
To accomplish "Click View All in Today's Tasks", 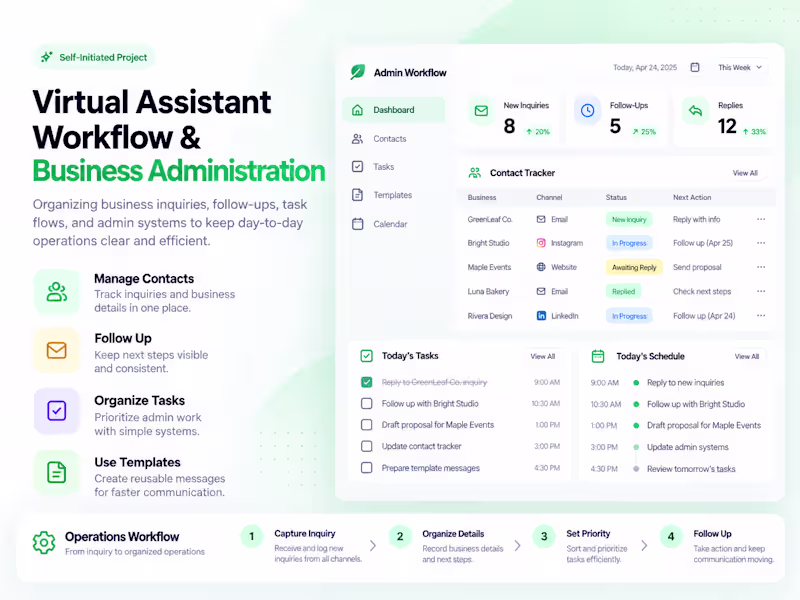I will 542,356.
